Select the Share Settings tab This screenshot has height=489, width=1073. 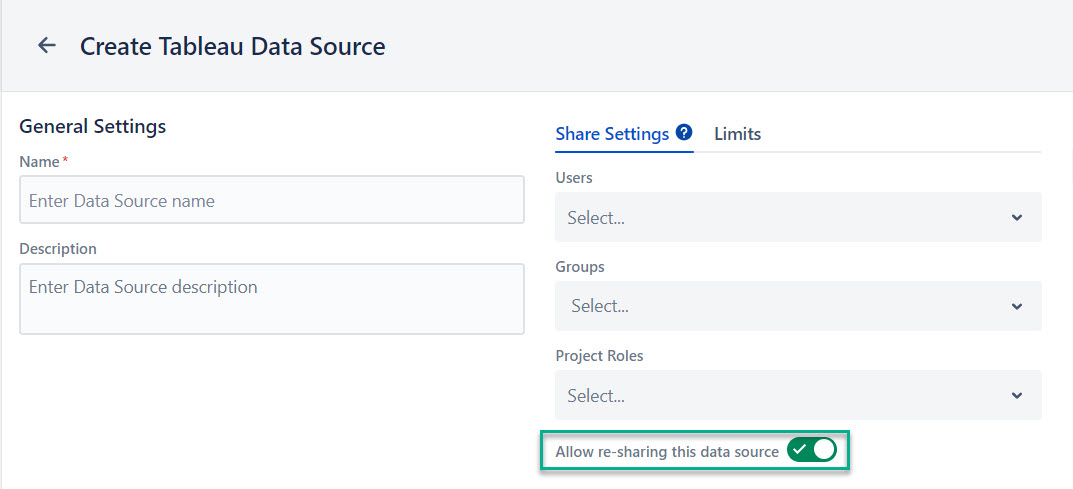612,134
